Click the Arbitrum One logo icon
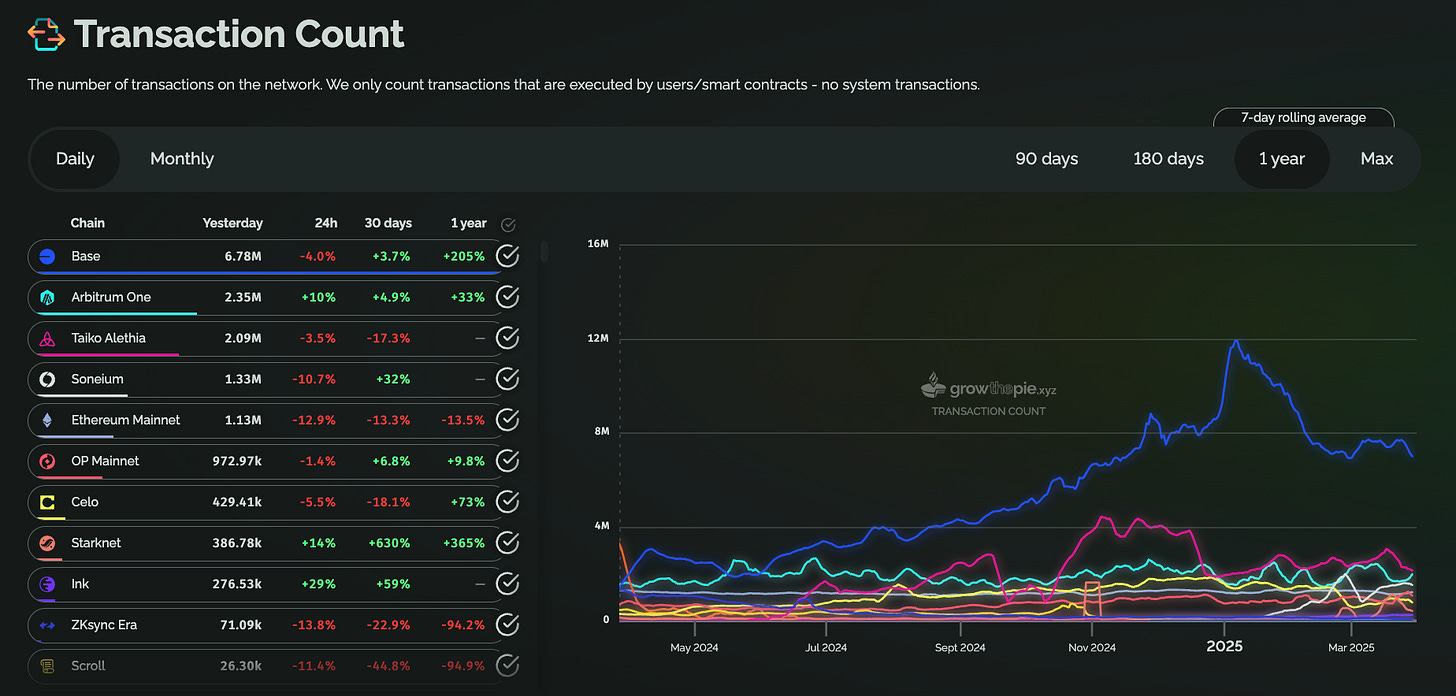 point(47,297)
